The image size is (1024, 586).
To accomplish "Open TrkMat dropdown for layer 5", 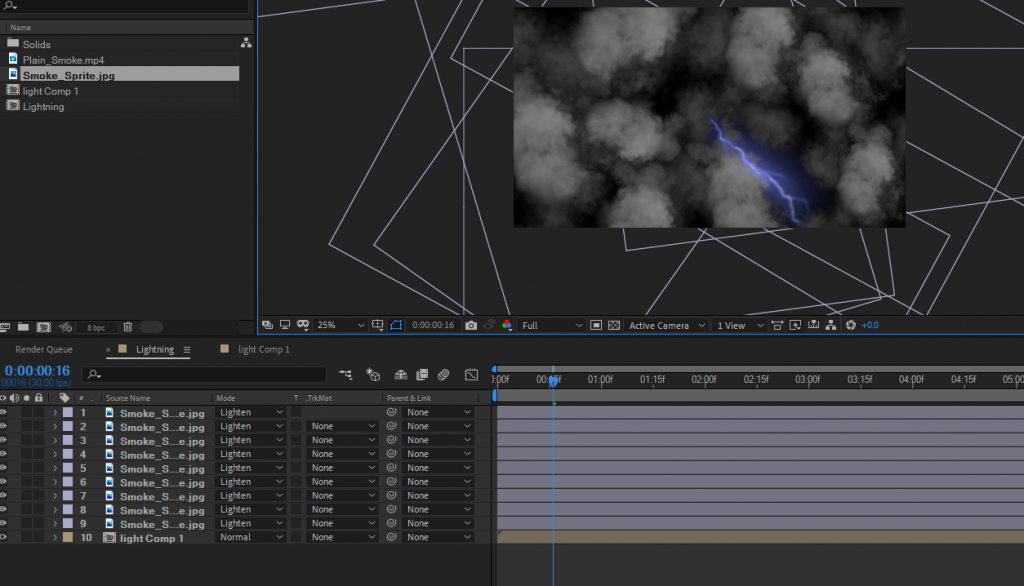I will pyautogui.click(x=343, y=468).
